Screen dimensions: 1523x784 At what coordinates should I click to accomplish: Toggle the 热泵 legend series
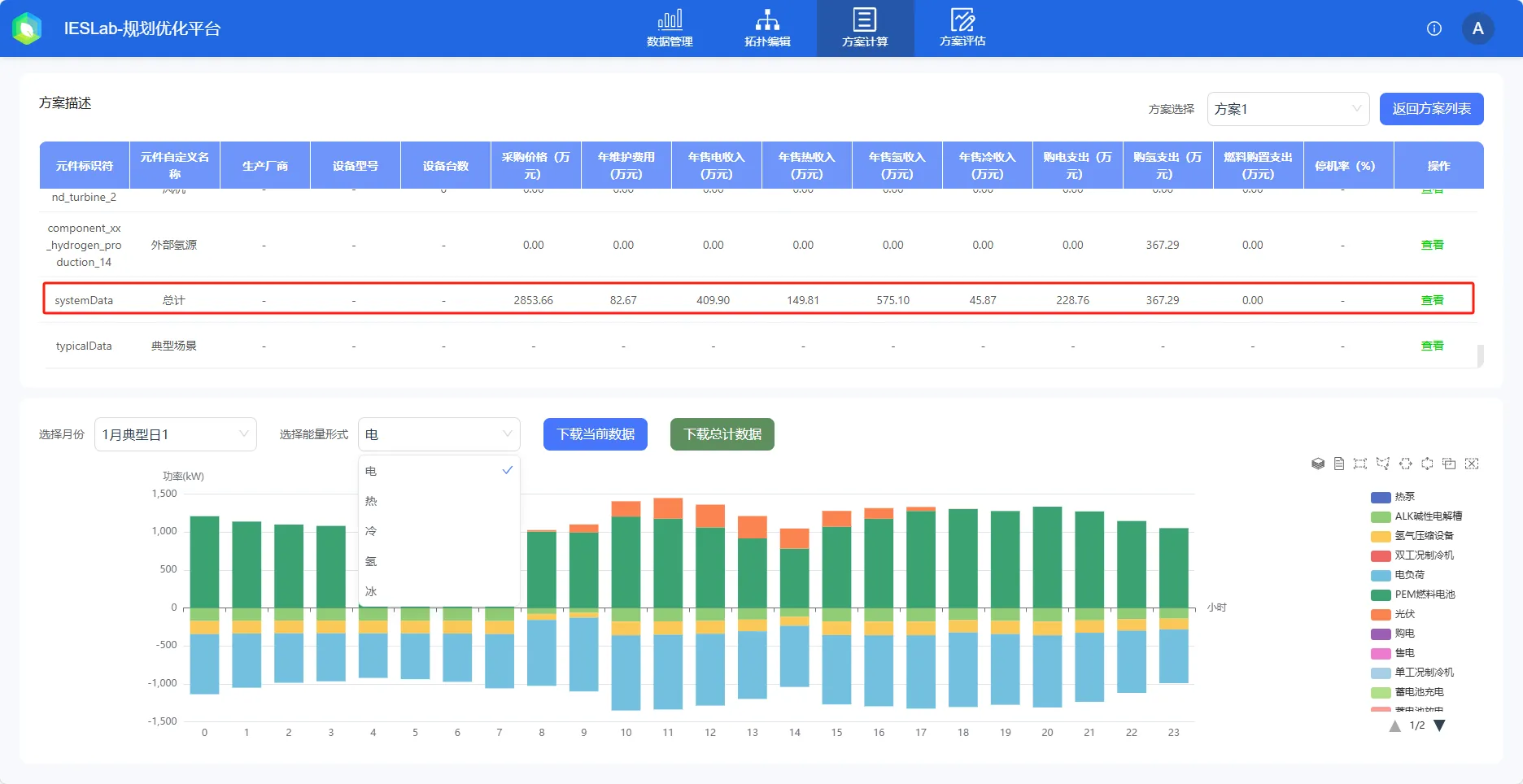pos(1393,497)
